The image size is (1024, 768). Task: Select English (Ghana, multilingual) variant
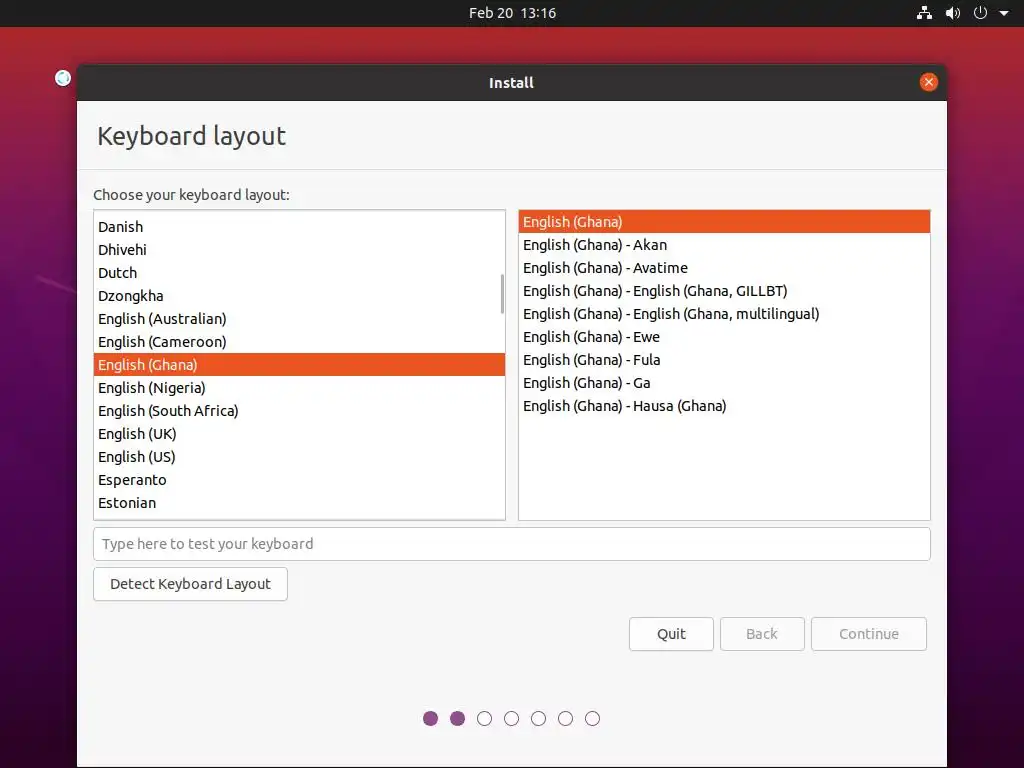coord(724,314)
